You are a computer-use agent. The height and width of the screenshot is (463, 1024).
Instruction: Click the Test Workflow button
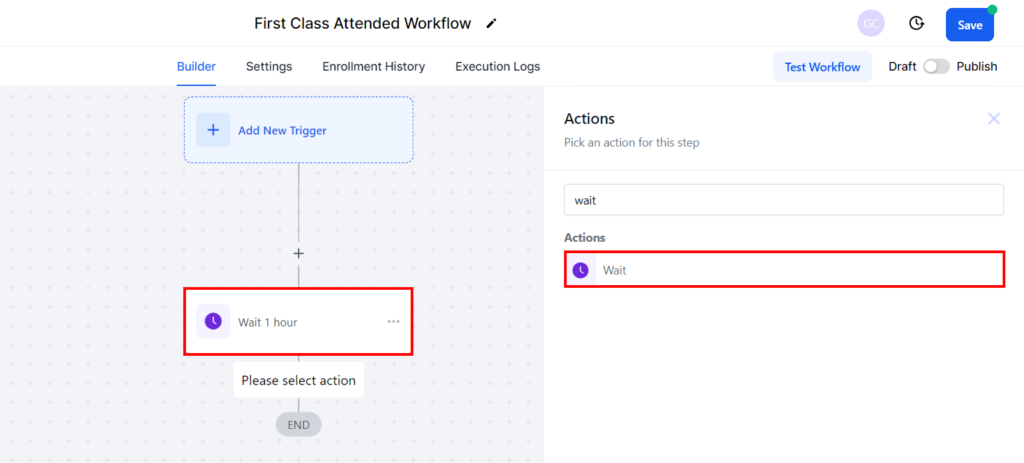coord(822,67)
